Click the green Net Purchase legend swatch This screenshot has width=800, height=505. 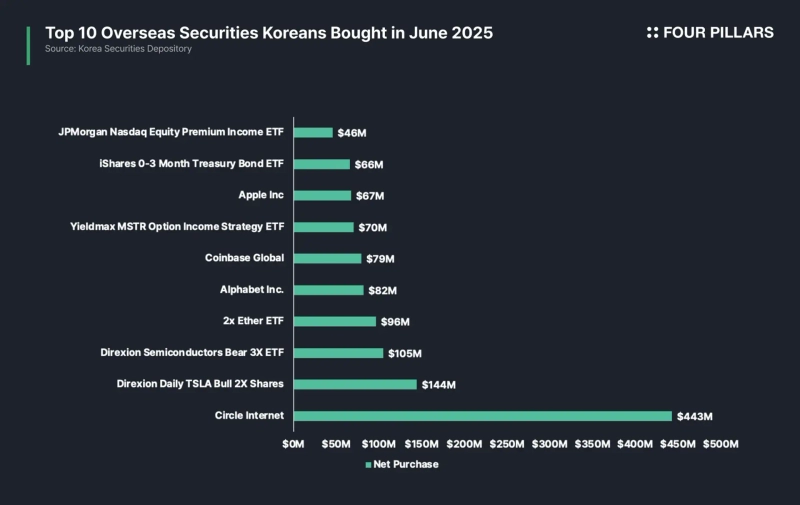point(367,464)
